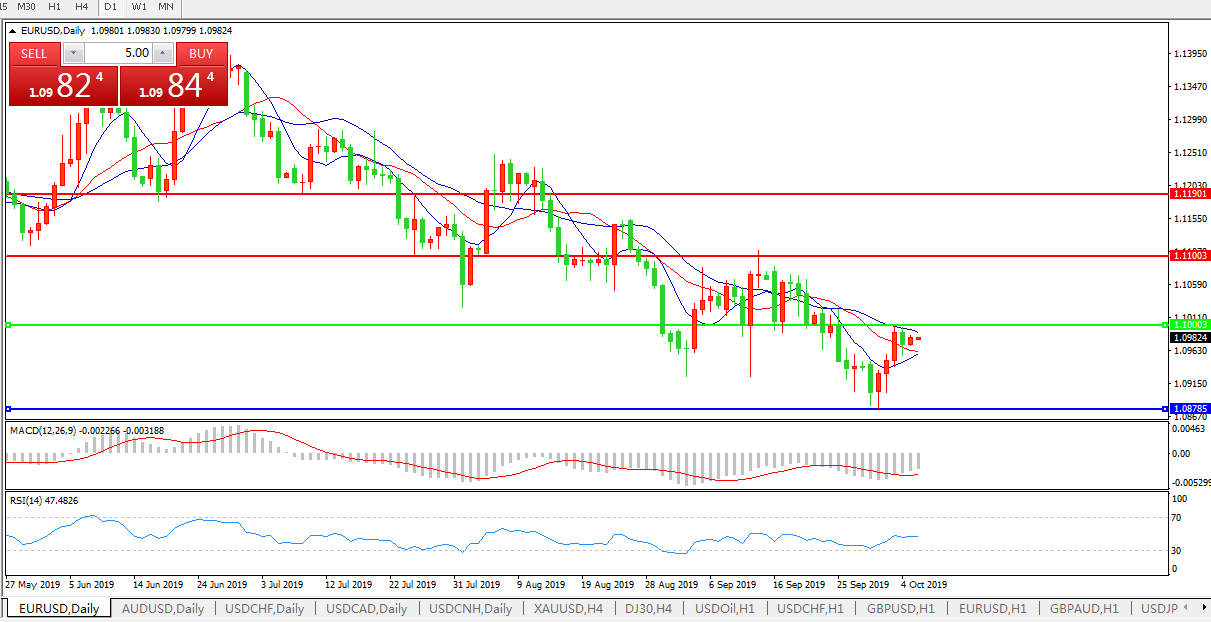Increase trade volume with up arrow
Viewport: 1211px width, 622px height.
click(x=162, y=53)
